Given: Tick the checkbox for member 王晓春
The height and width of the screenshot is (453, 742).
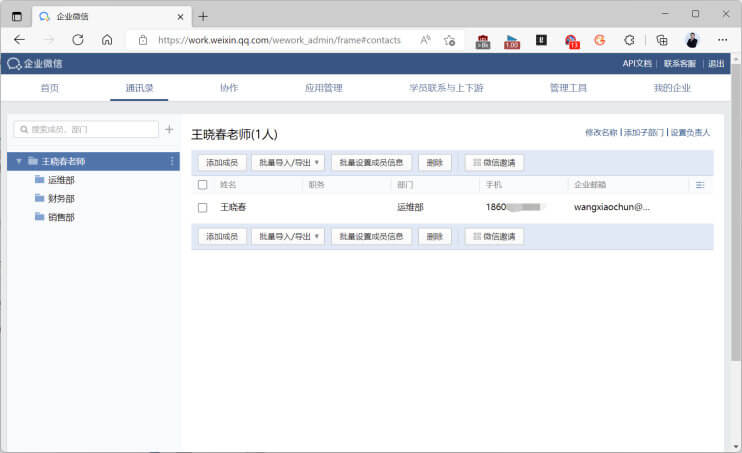Looking at the screenshot, I should coord(203,207).
